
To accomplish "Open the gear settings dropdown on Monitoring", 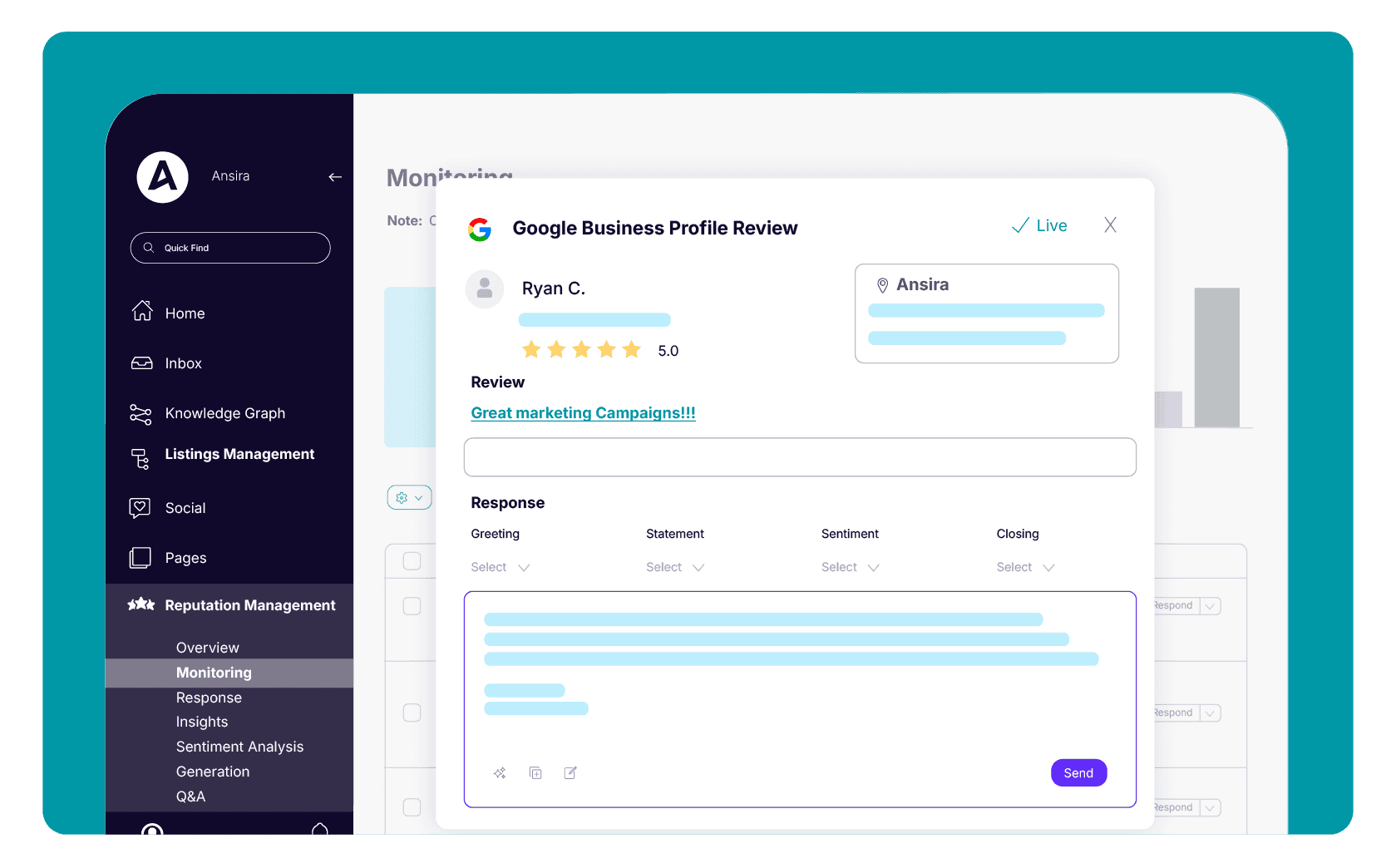I will [x=409, y=497].
